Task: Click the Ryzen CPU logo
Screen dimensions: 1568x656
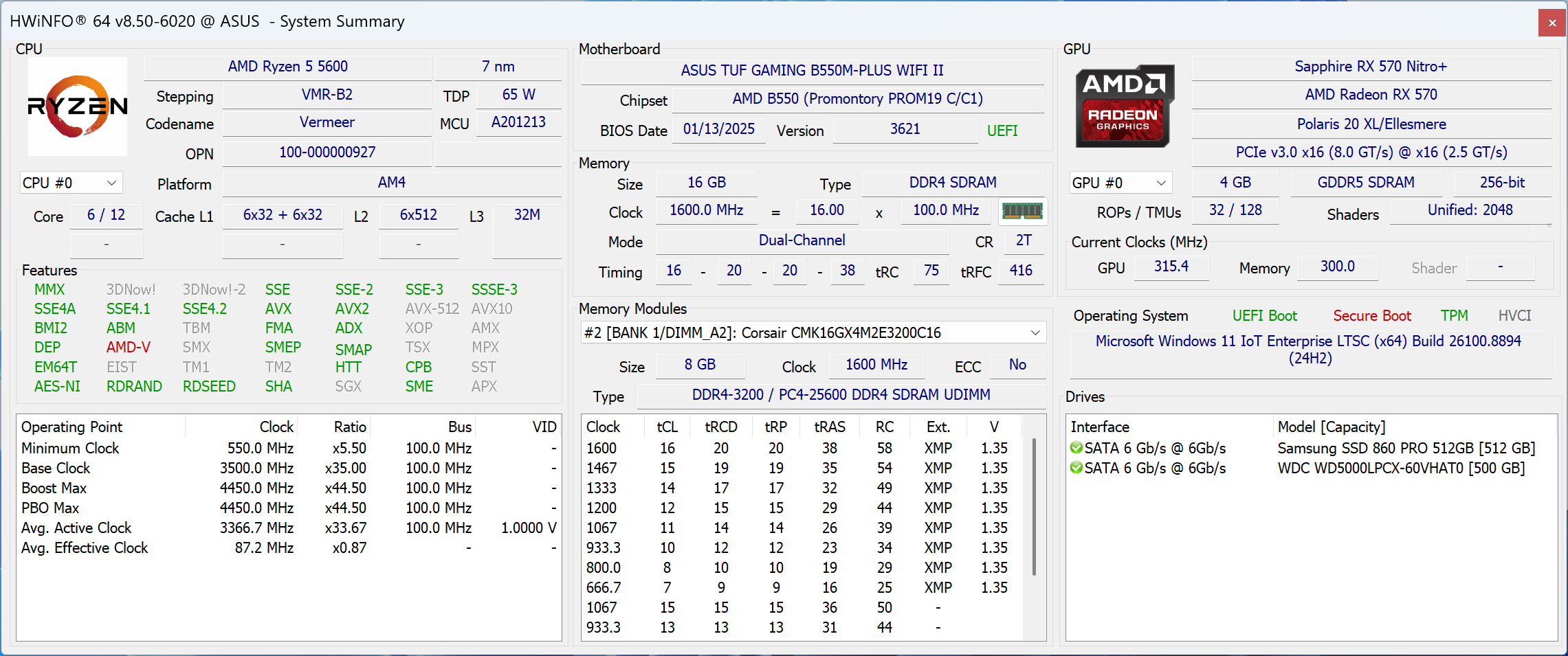Action: click(x=78, y=106)
